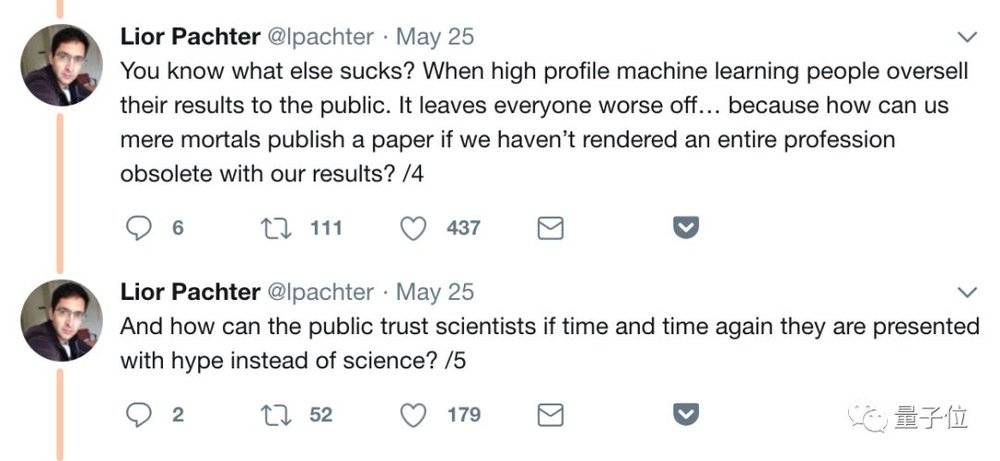Image resolution: width=1000 pixels, height=461 pixels.
Task: Click the first tweet's profile avatar
Action: click(x=61, y=65)
